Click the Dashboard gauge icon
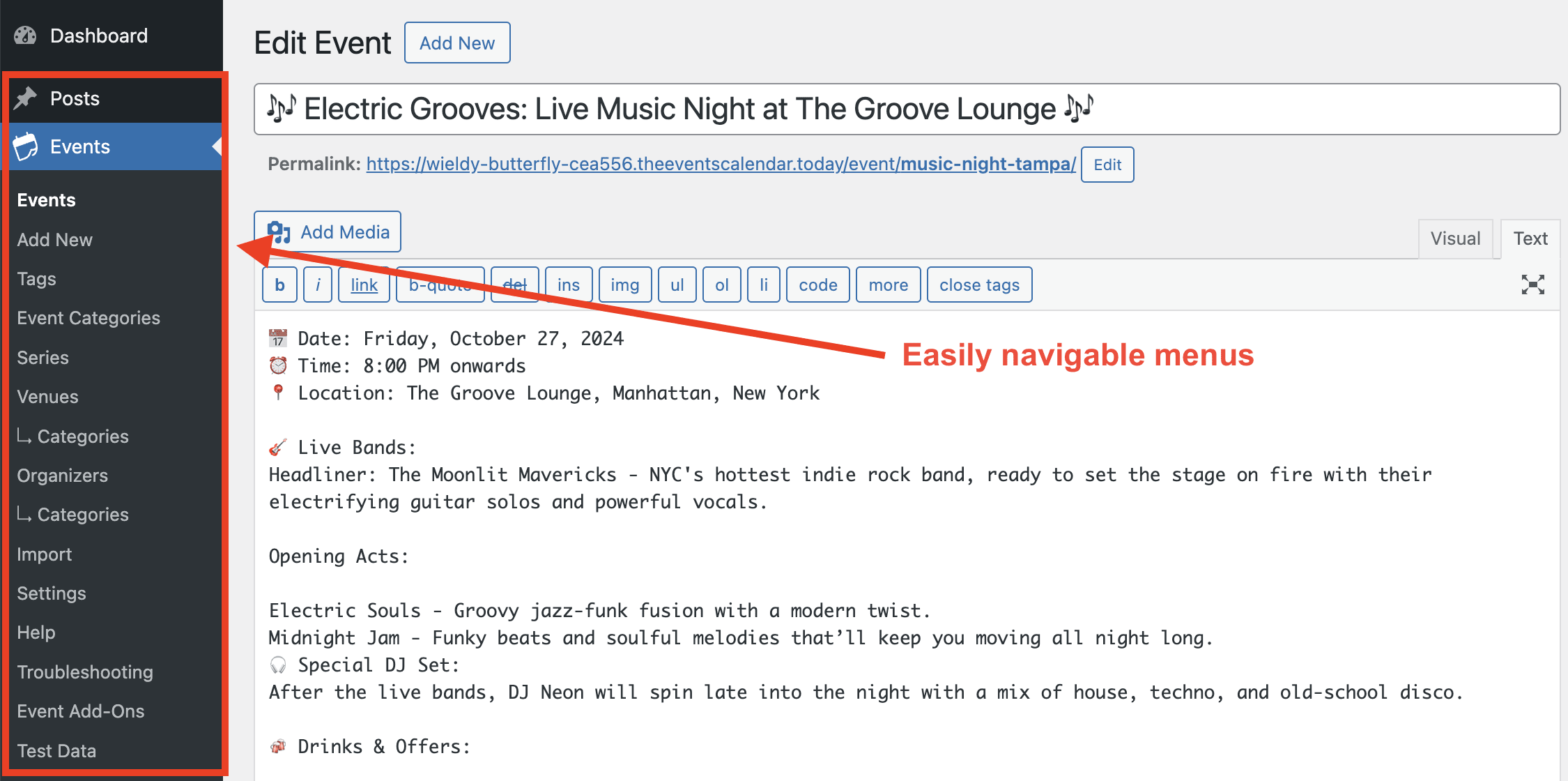The width and height of the screenshot is (1568, 781). pyautogui.click(x=26, y=36)
